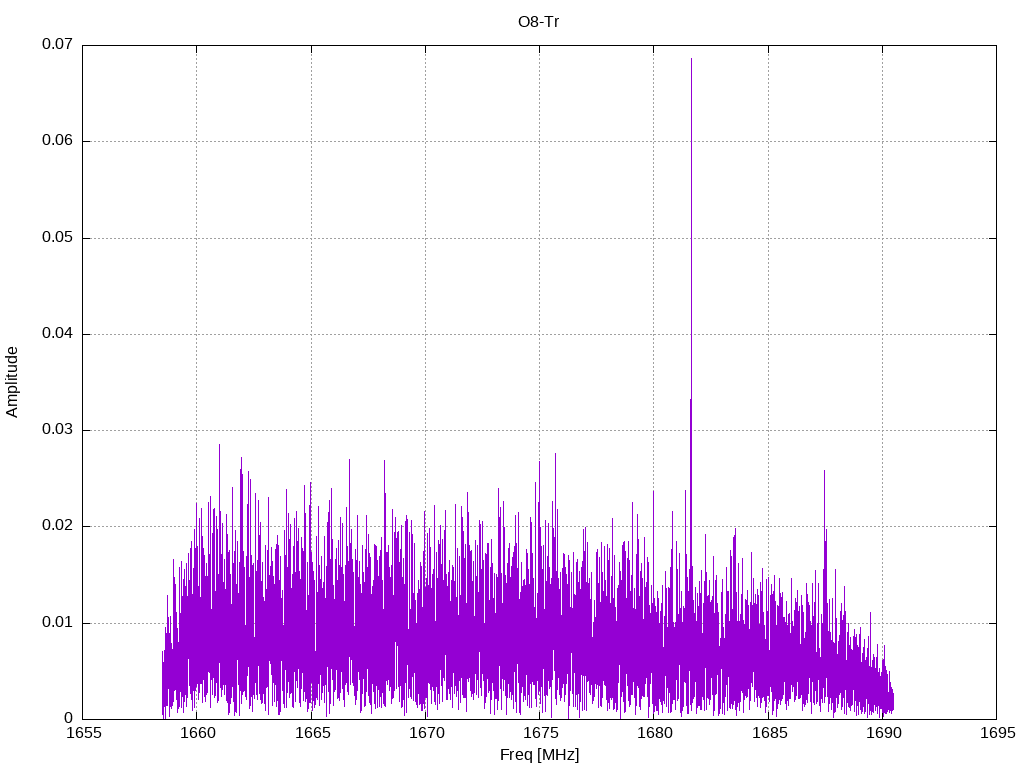This screenshot has width=1024, height=768.
Task: Click the 0.05 amplitude tick label
Action: click(57, 238)
